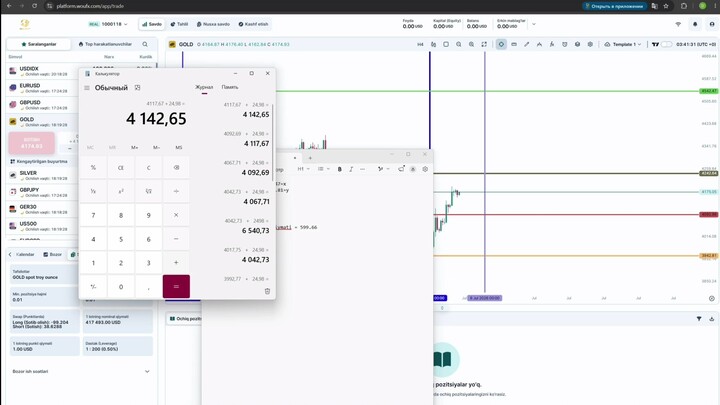Search symbols with the magnifier icon
The height and width of the screenshot is (405, 720).
pos(145,44)
